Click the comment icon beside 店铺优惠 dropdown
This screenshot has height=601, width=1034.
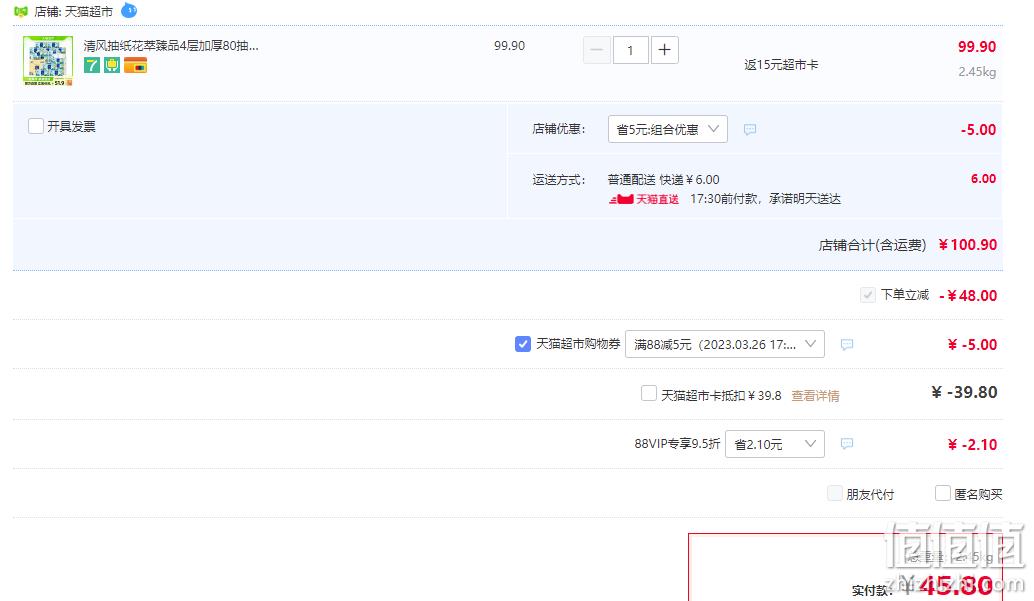click(x=750, y=129)
